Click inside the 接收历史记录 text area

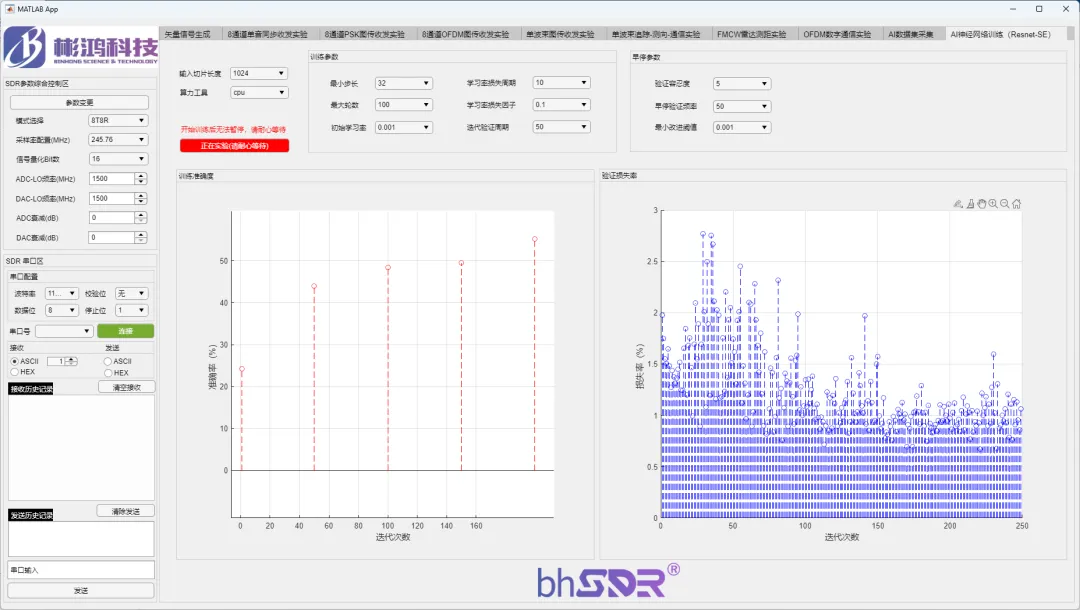click(81, 448)
